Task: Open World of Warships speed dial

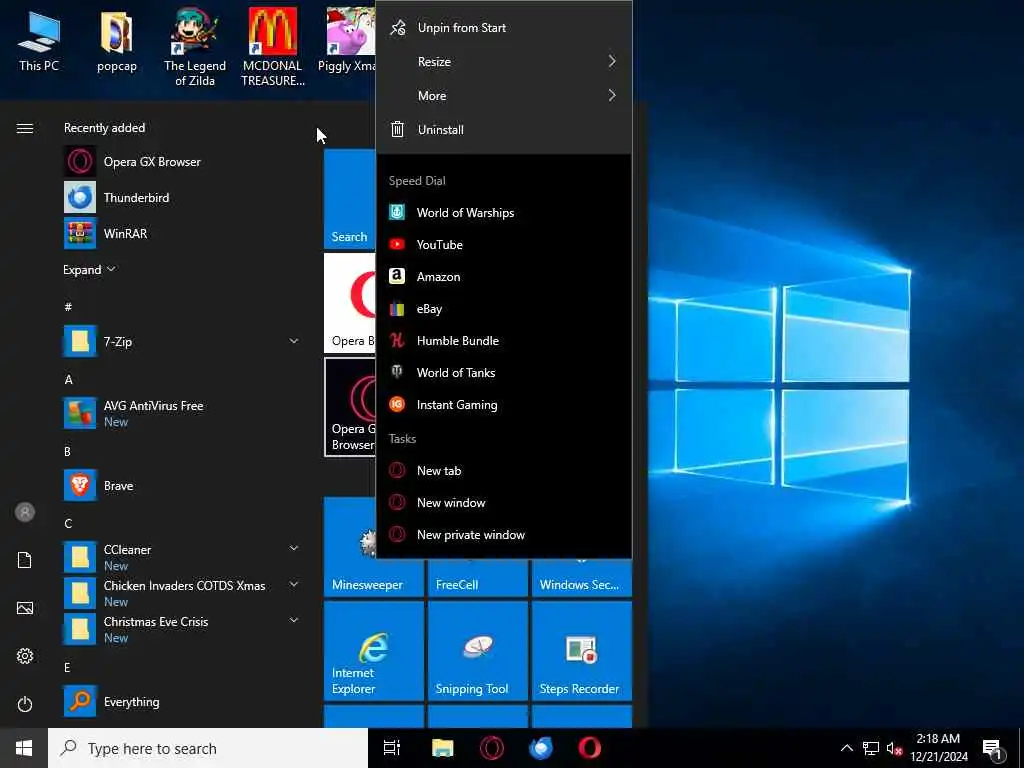Action: point(504,213)
